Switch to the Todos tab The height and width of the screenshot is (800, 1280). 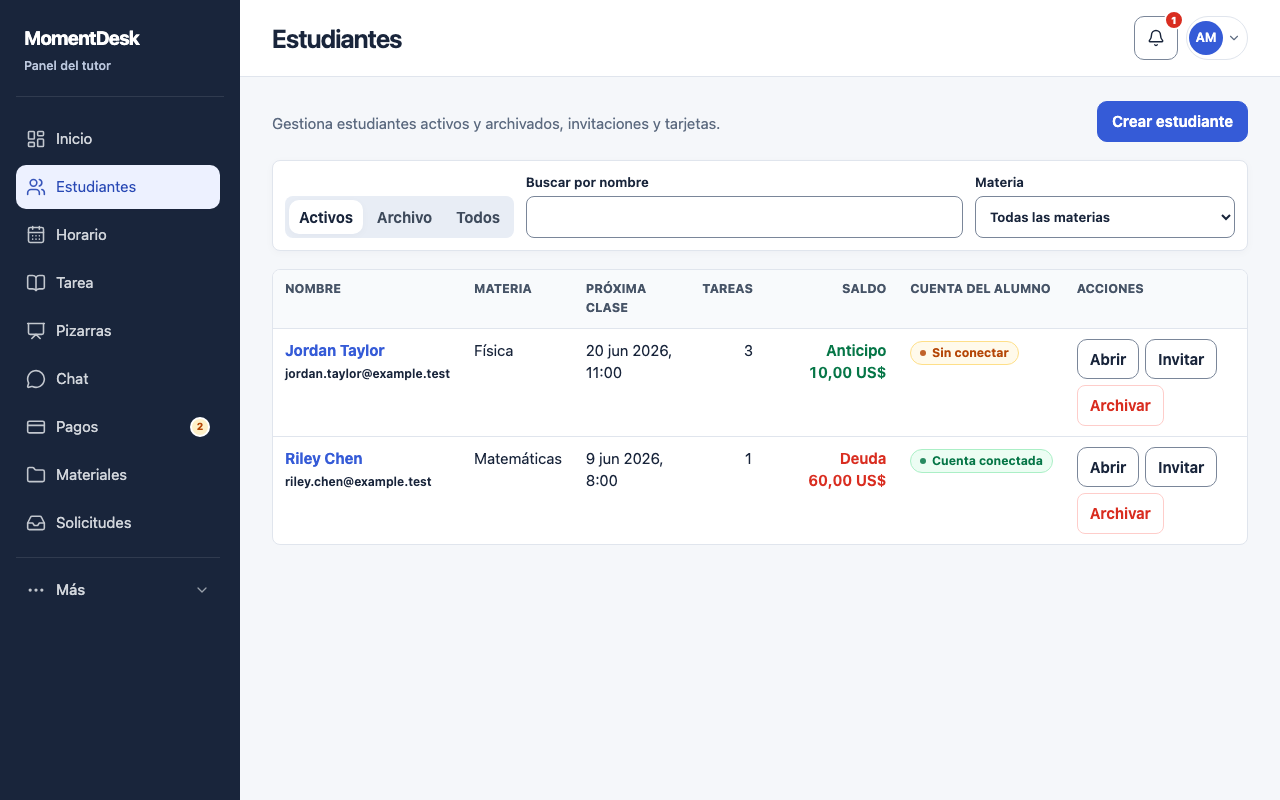pos(478,217)
